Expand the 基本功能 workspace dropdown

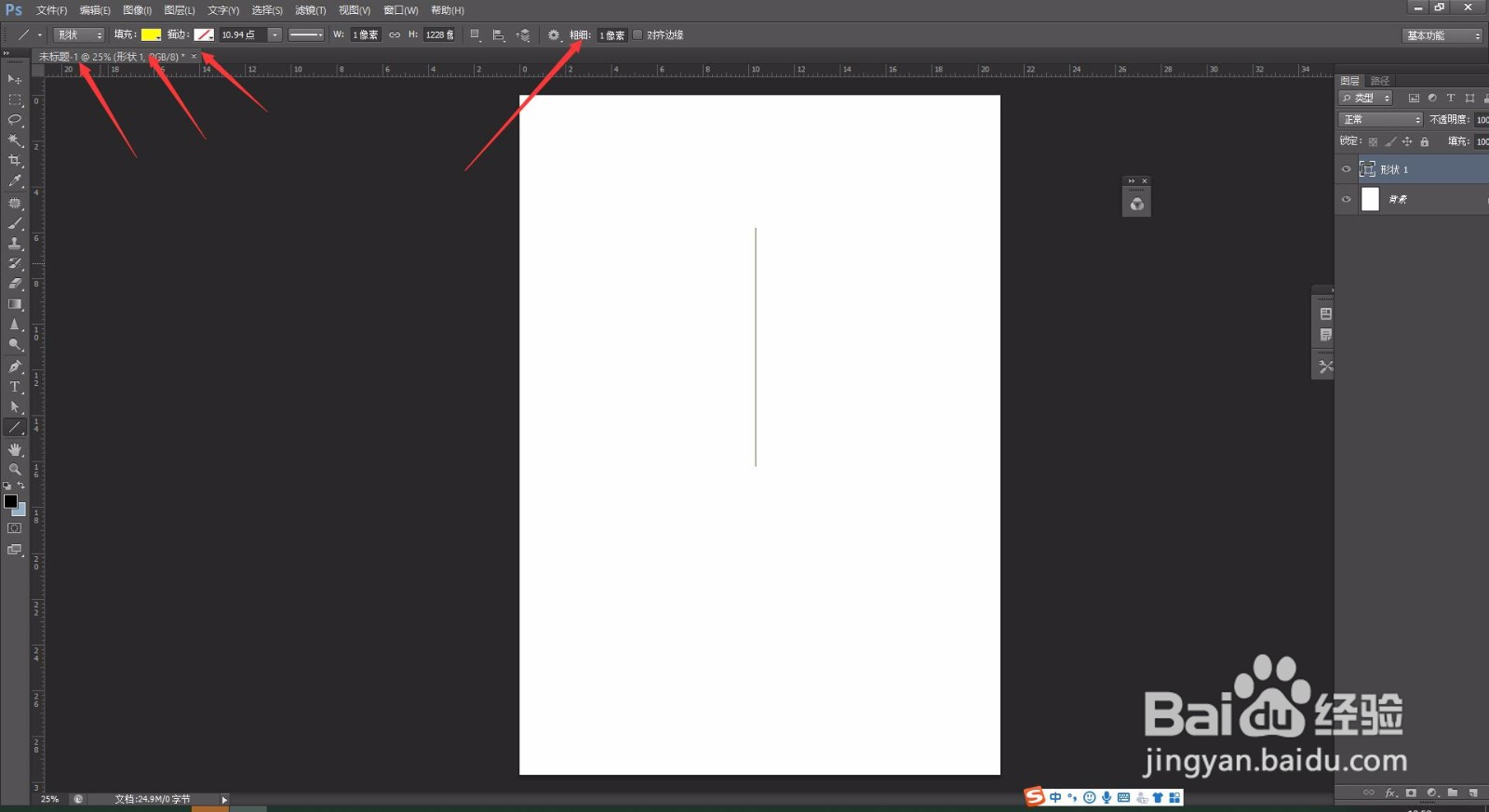pos(1442,35)
